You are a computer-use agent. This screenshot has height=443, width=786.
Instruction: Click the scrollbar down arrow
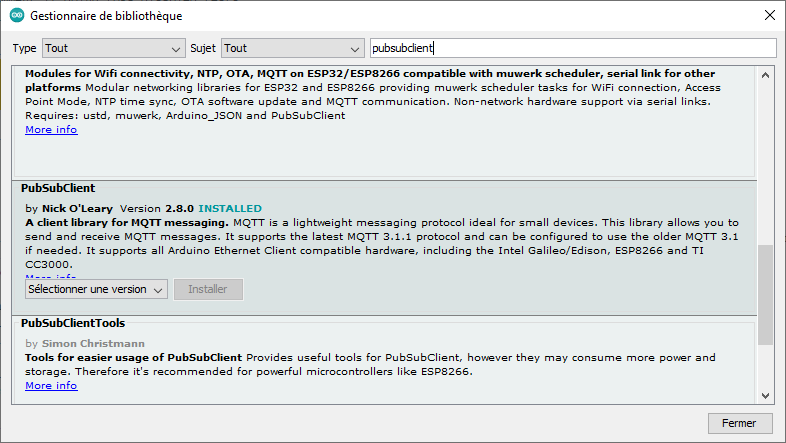[766, 395]
